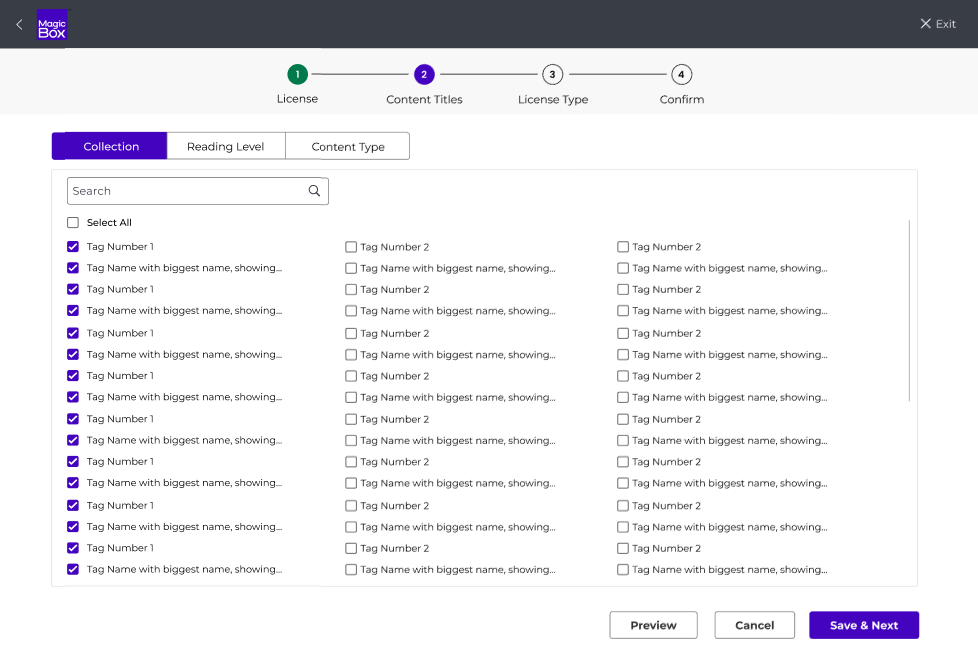Open step 4 Confirm circle

(x=681, y=74)
